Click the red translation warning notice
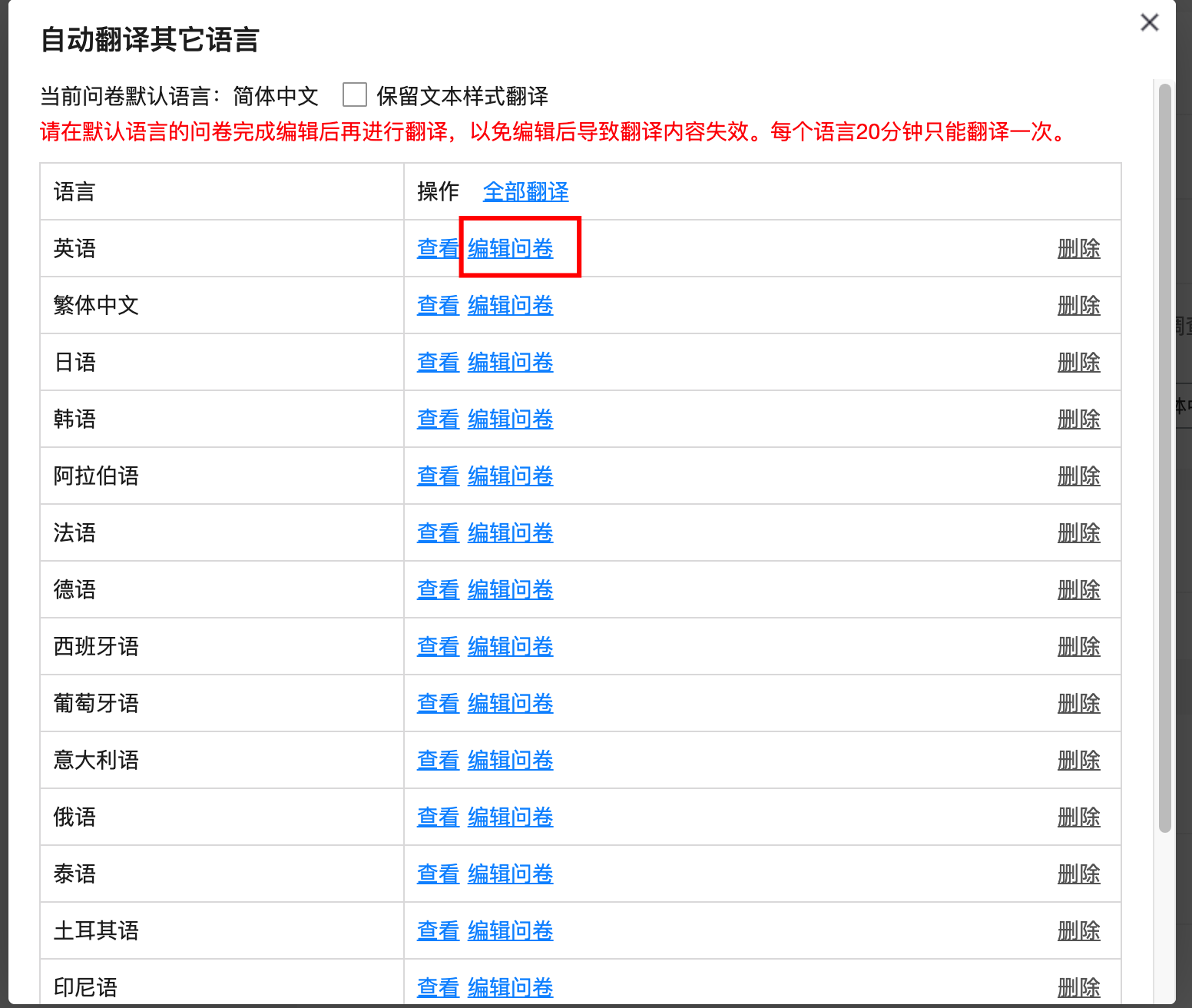This screenshot has width=1192, height=1008. pos(553,131)
